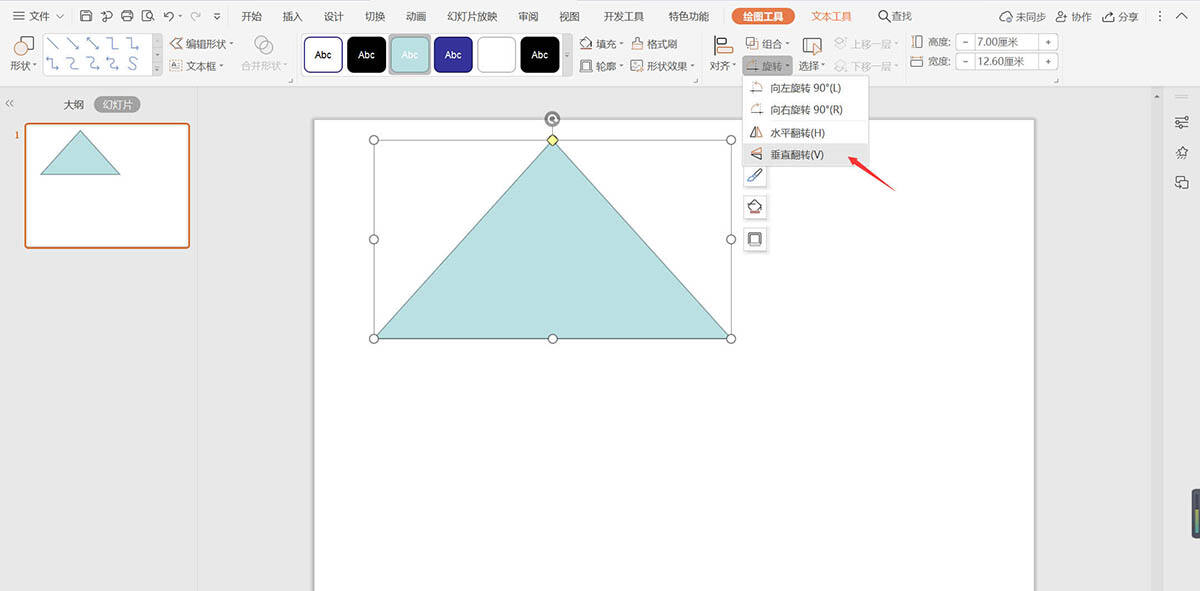Viewport: 1200px width, 591px height.
Task: Open Shape Effects (形状效果)
Action: [664, 66]
